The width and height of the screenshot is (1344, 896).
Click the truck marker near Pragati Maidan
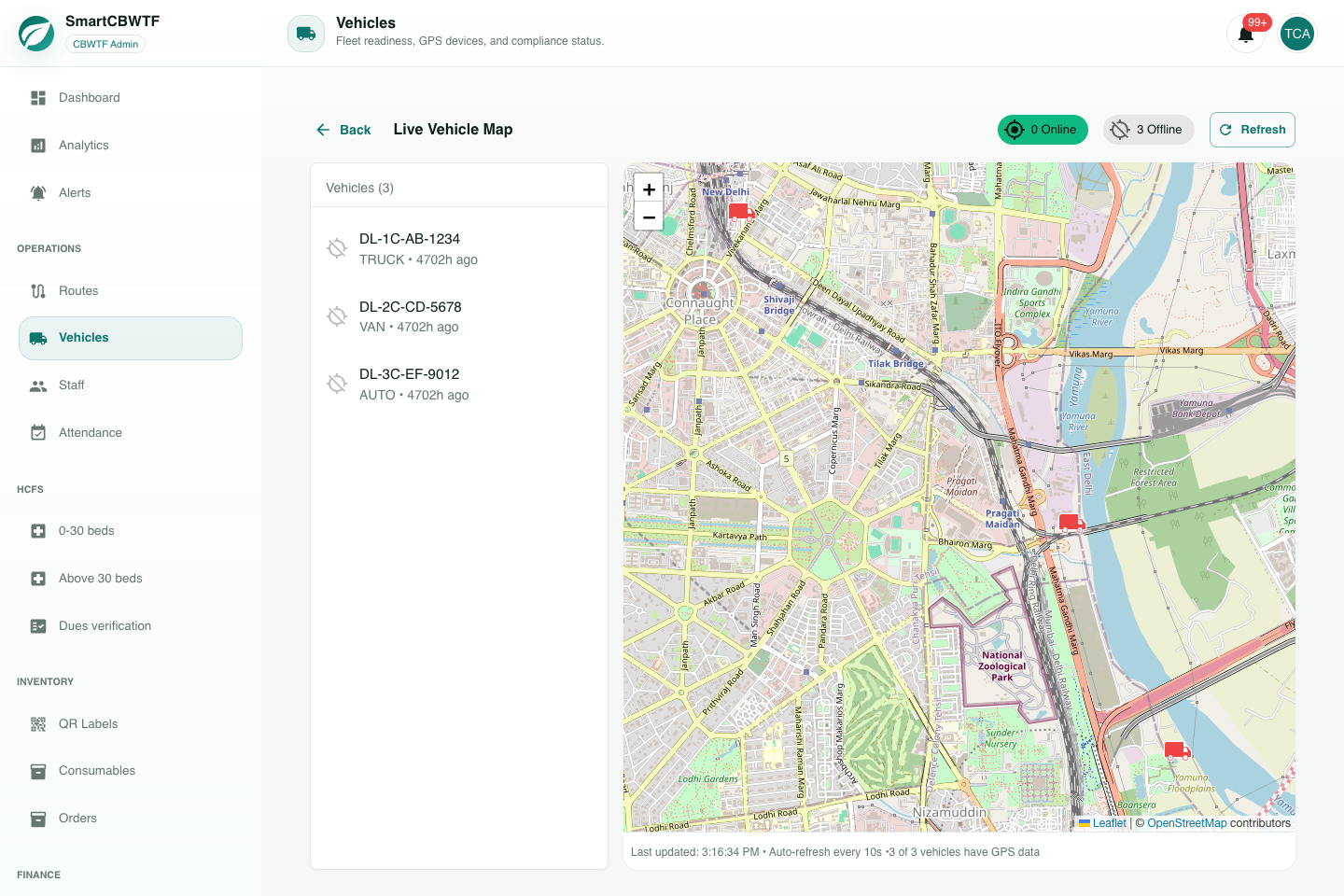1071,523
